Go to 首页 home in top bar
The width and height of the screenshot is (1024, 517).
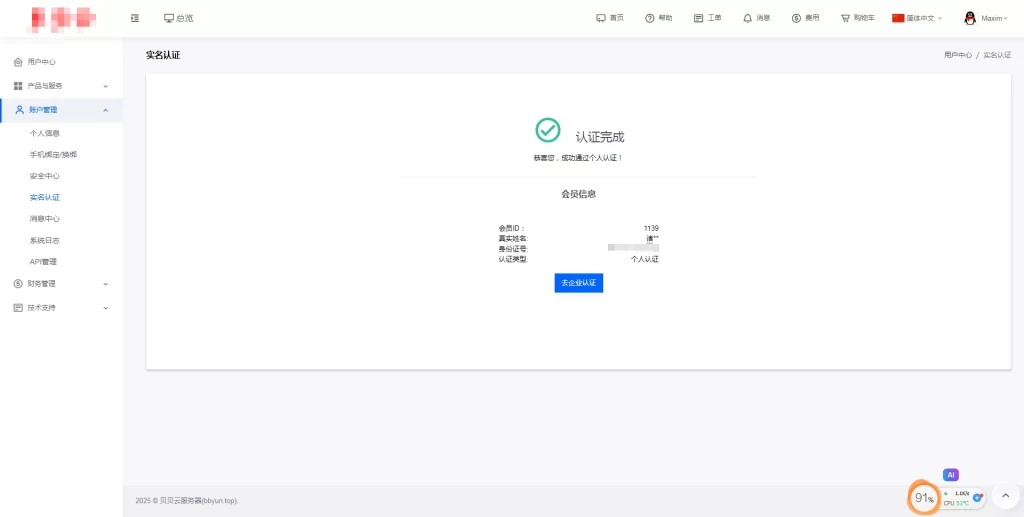tap(610, 18)
